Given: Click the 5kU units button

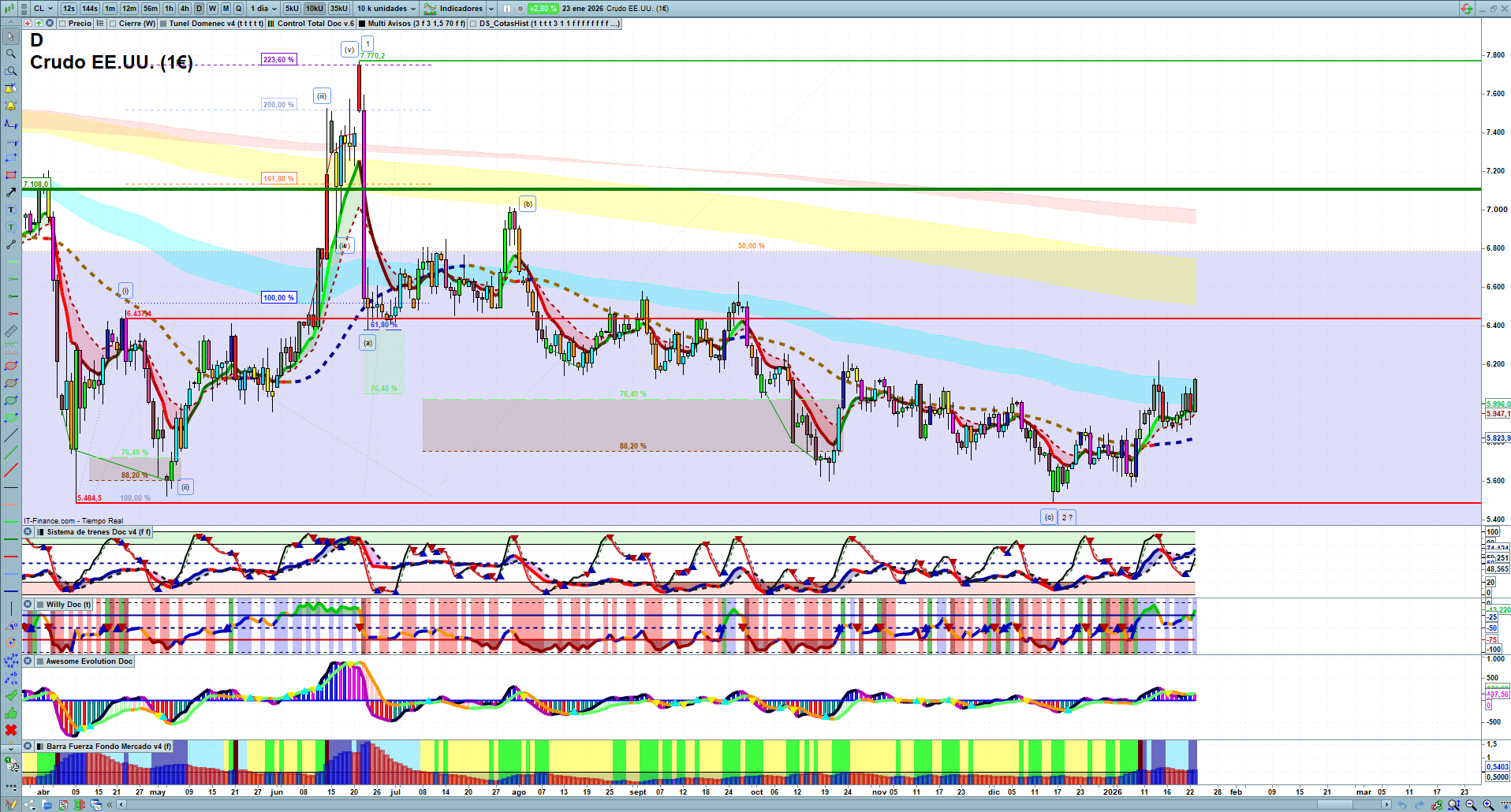Looking at the screenshot, I should (292, 9).
